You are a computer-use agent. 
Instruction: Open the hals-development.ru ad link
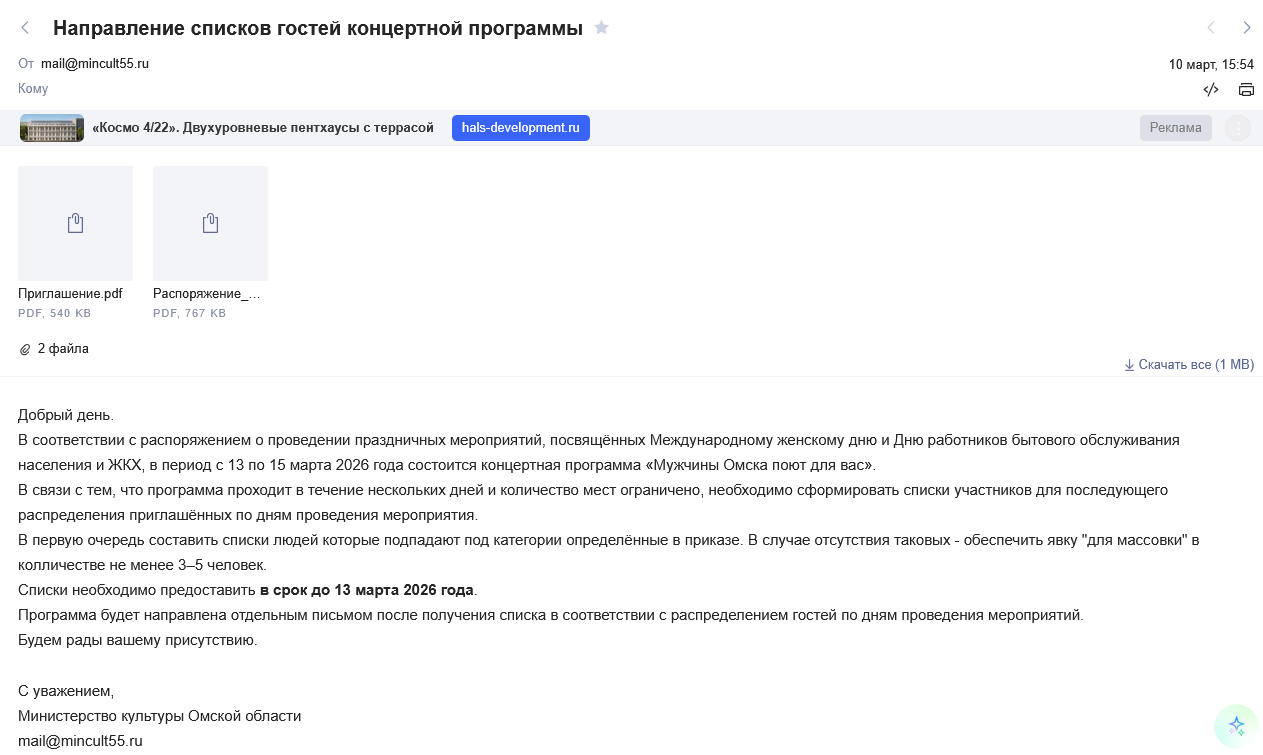(520, 128)
